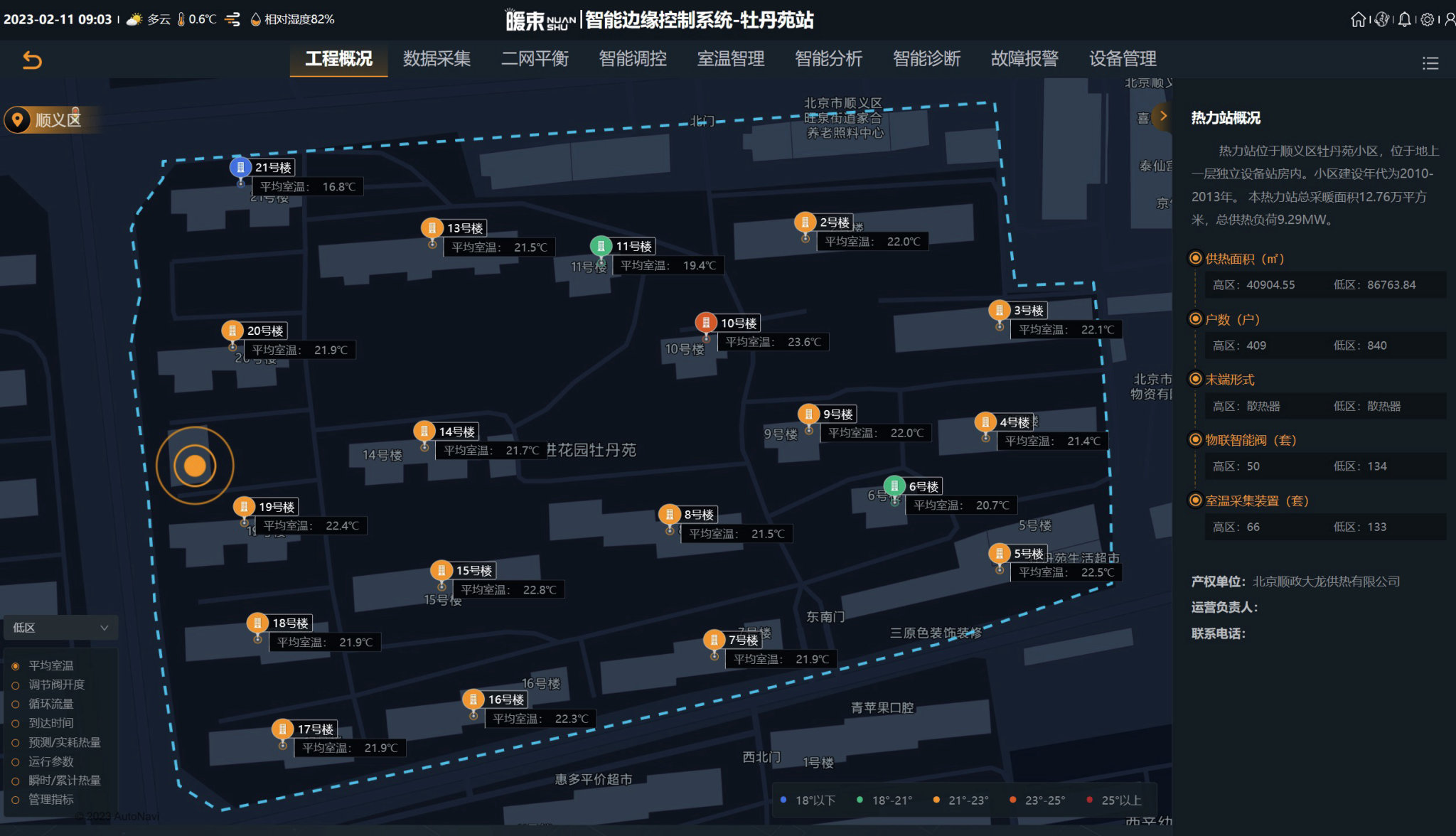This screenshot has height=836, width=1456.
Task: Click the green 6号楼 building marker
Action: [x=894, y=486]
